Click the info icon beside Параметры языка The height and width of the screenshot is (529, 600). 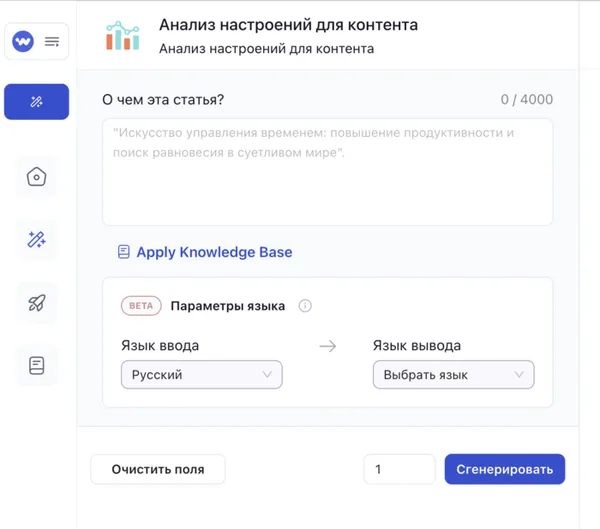pyautogui.click(x=306, y=306)
